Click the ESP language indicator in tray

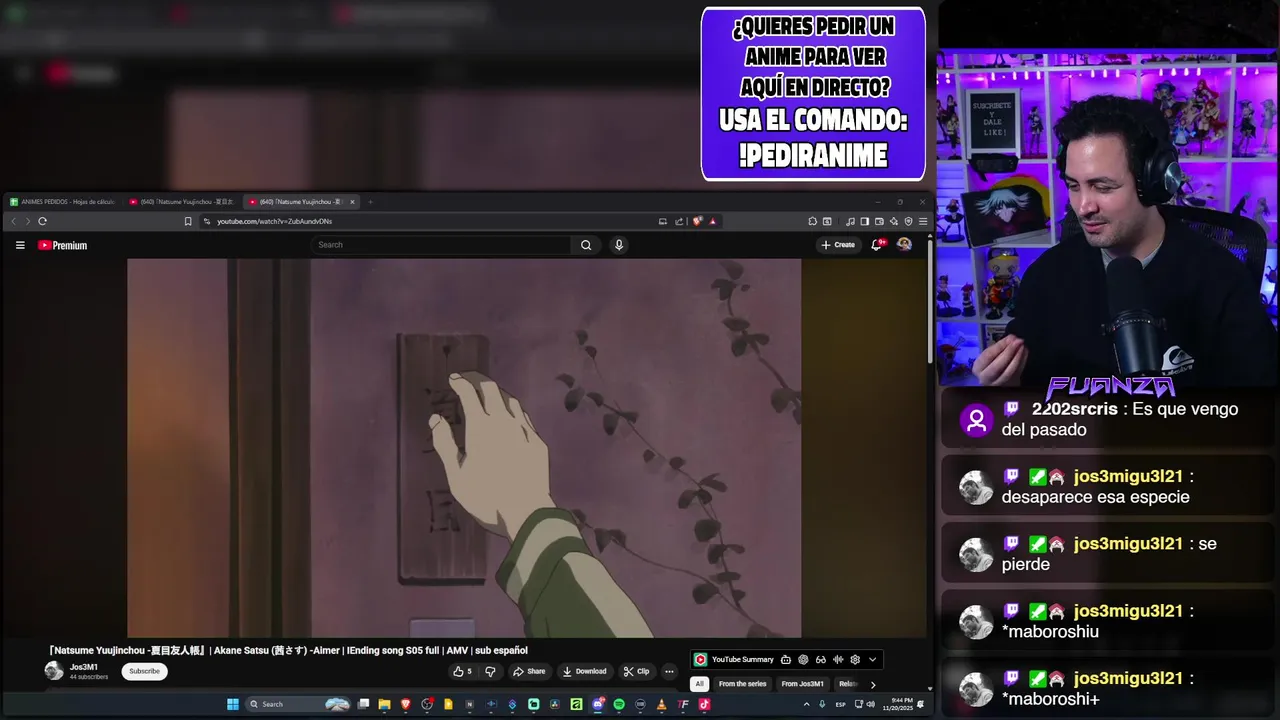[840, 704]
